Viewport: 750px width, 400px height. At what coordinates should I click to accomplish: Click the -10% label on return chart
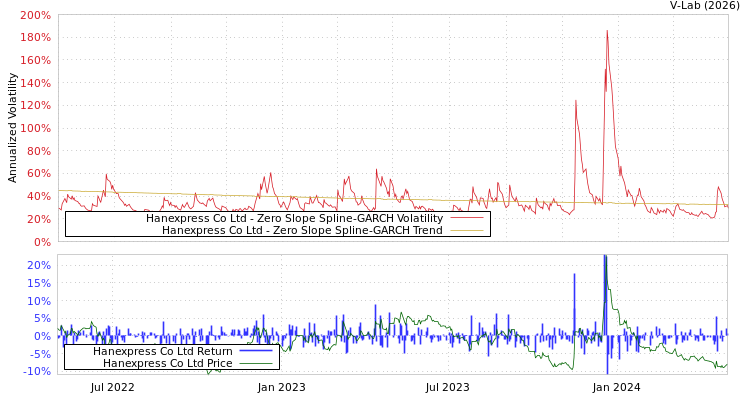coord(36,372)
